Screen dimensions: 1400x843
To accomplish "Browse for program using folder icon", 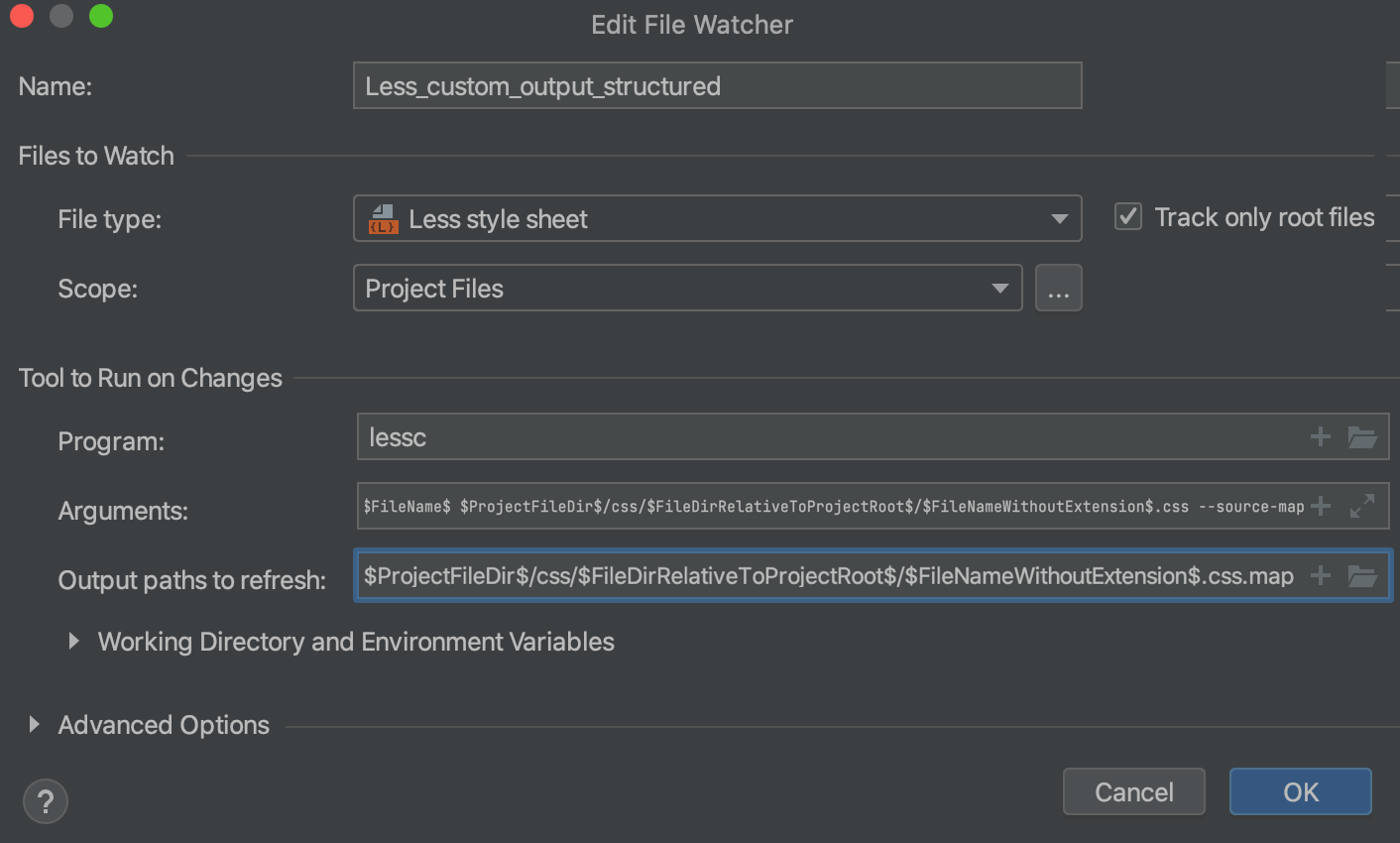I will [1362, 436].
